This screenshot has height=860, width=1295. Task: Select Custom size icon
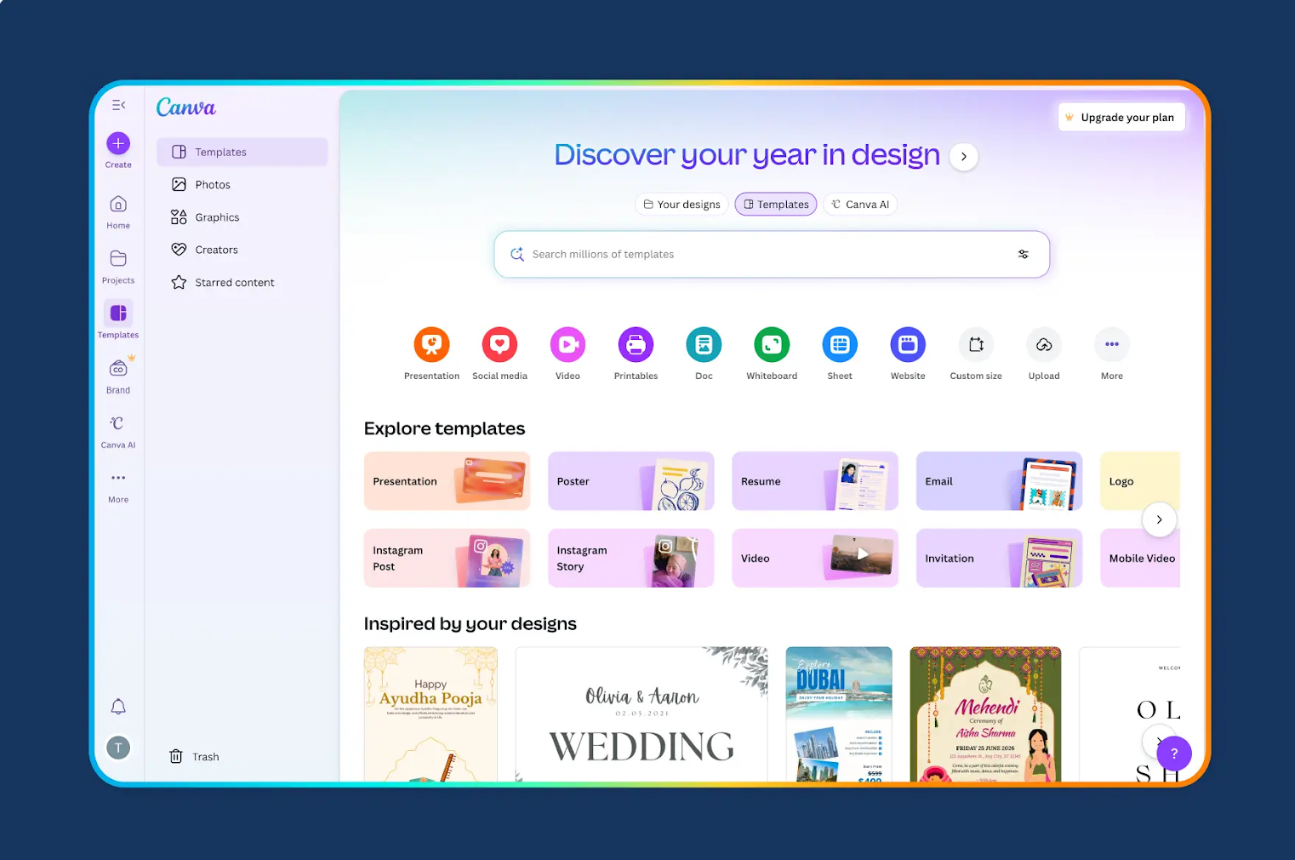[976, 344]
